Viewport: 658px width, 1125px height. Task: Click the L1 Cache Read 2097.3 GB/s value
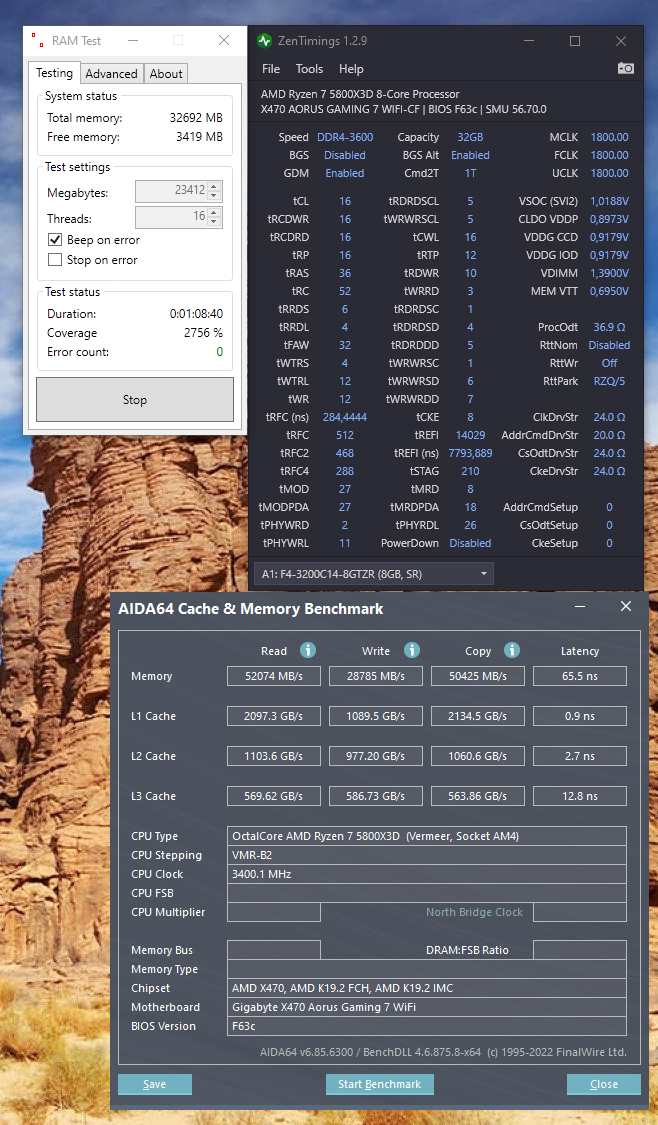coord(273,716)
